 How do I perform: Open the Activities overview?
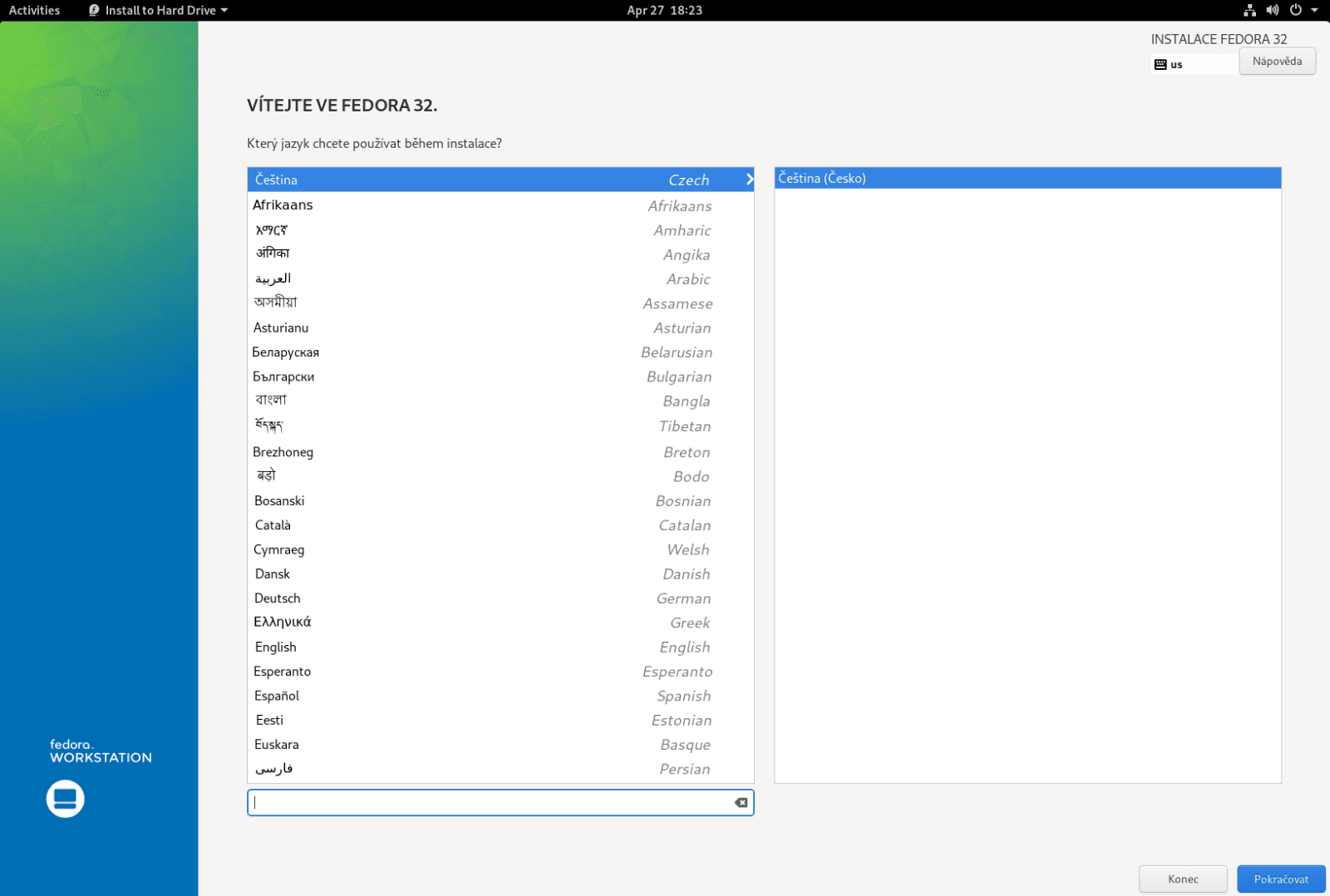tap(34, 10)
